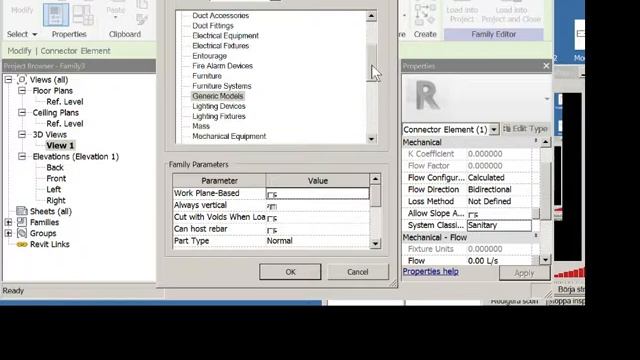The height and width of the screenshot is (360, 640).
Task: Collapse the Ceiling Plans node
Action: tap(22, 112)
